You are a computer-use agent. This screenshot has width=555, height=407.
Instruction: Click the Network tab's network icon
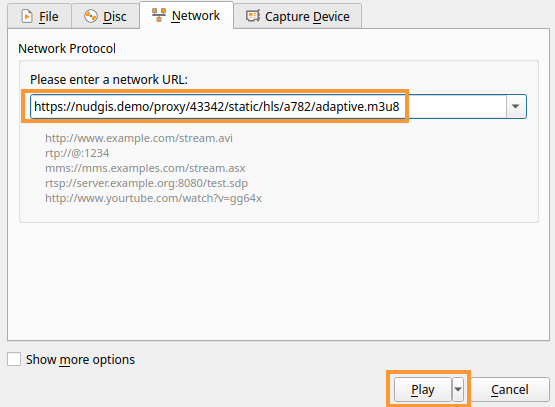click(x=159, y=15)
